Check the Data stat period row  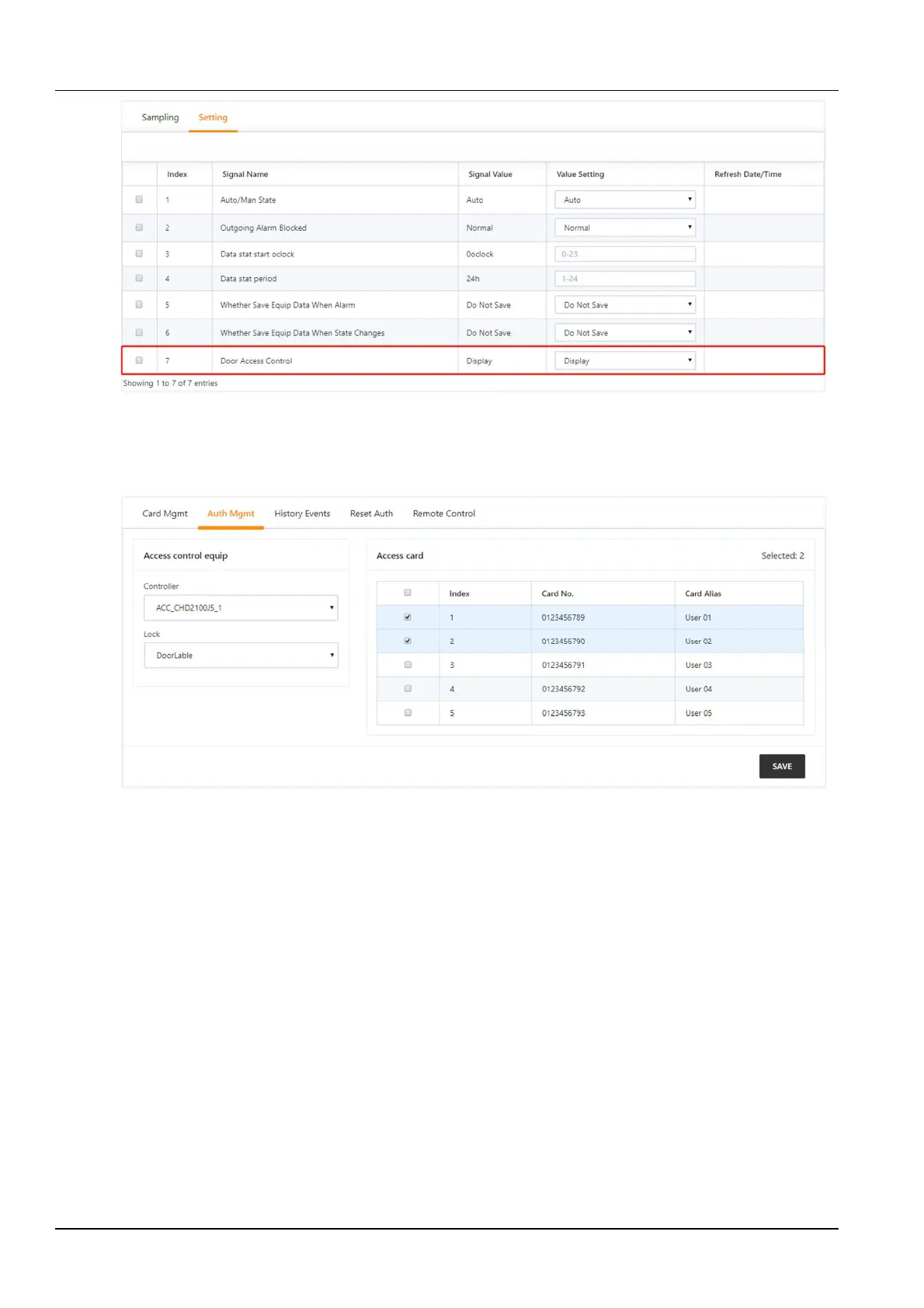click(139, 278)
